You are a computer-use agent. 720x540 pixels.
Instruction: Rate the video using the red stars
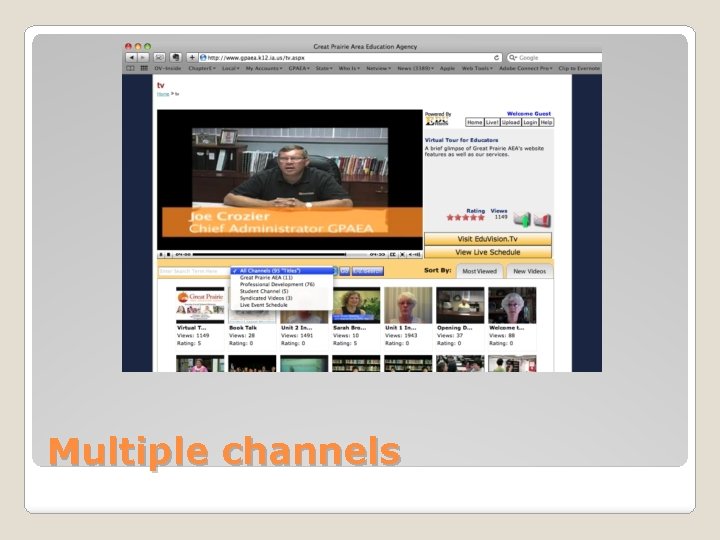point(465,218)
